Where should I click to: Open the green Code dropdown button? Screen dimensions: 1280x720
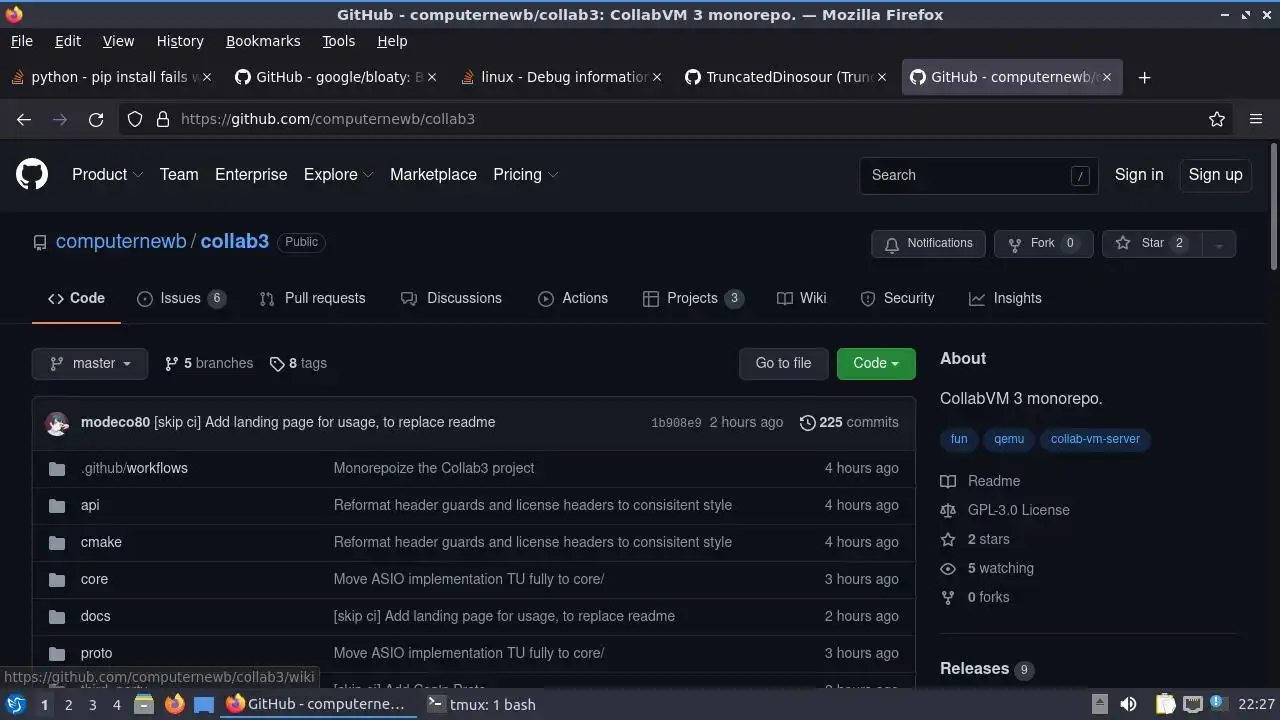(876, 363)
